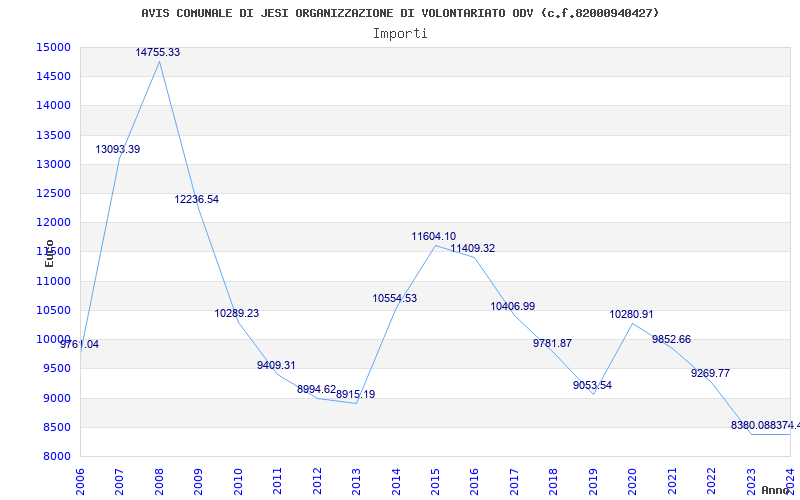Select the 2013 x-axis year label
Screen dimensions: 800x500
coord(356,482)
